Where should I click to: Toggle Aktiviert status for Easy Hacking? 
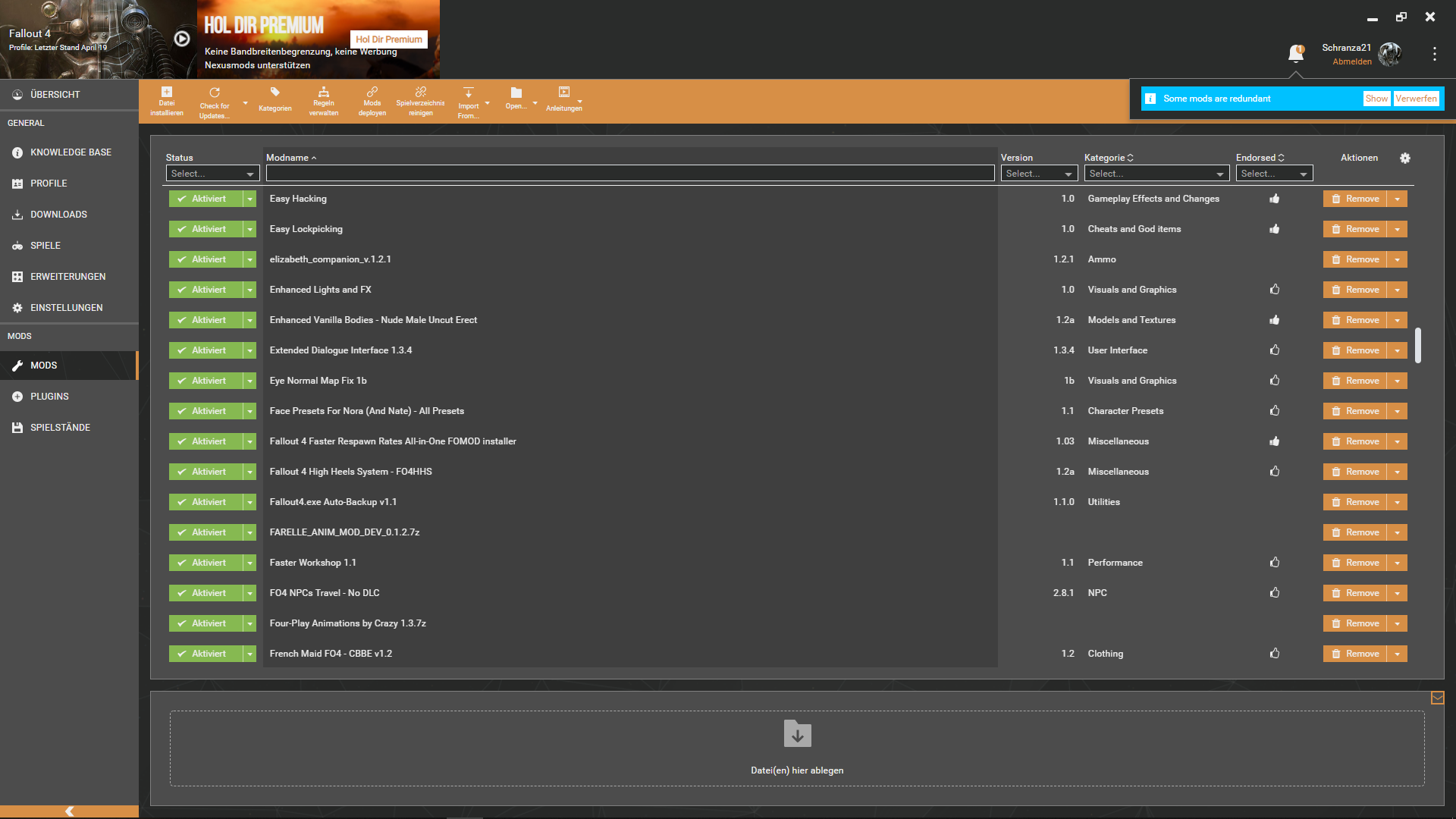pyautogui.click(x=206, y=199)
